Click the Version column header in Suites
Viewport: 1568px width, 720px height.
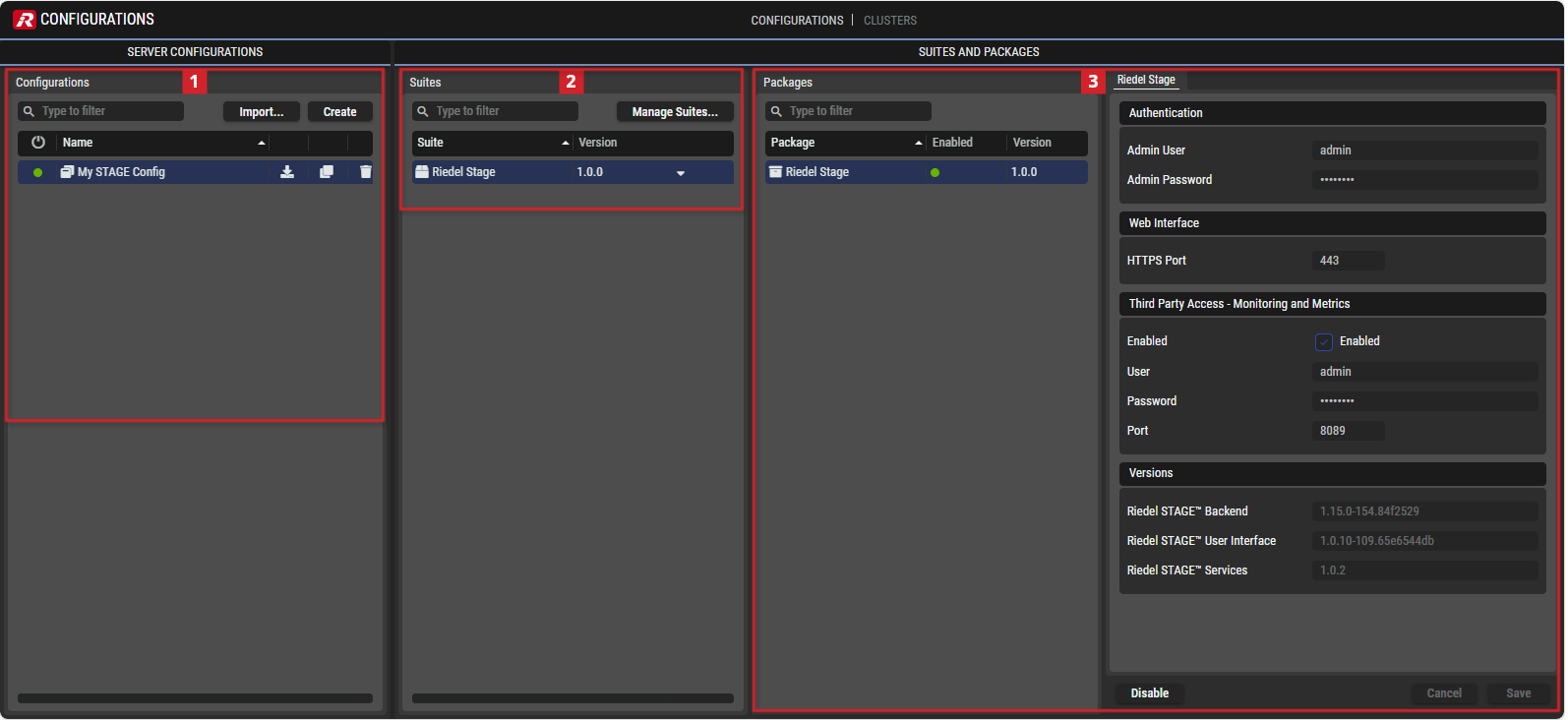click(x=597, y=143)
